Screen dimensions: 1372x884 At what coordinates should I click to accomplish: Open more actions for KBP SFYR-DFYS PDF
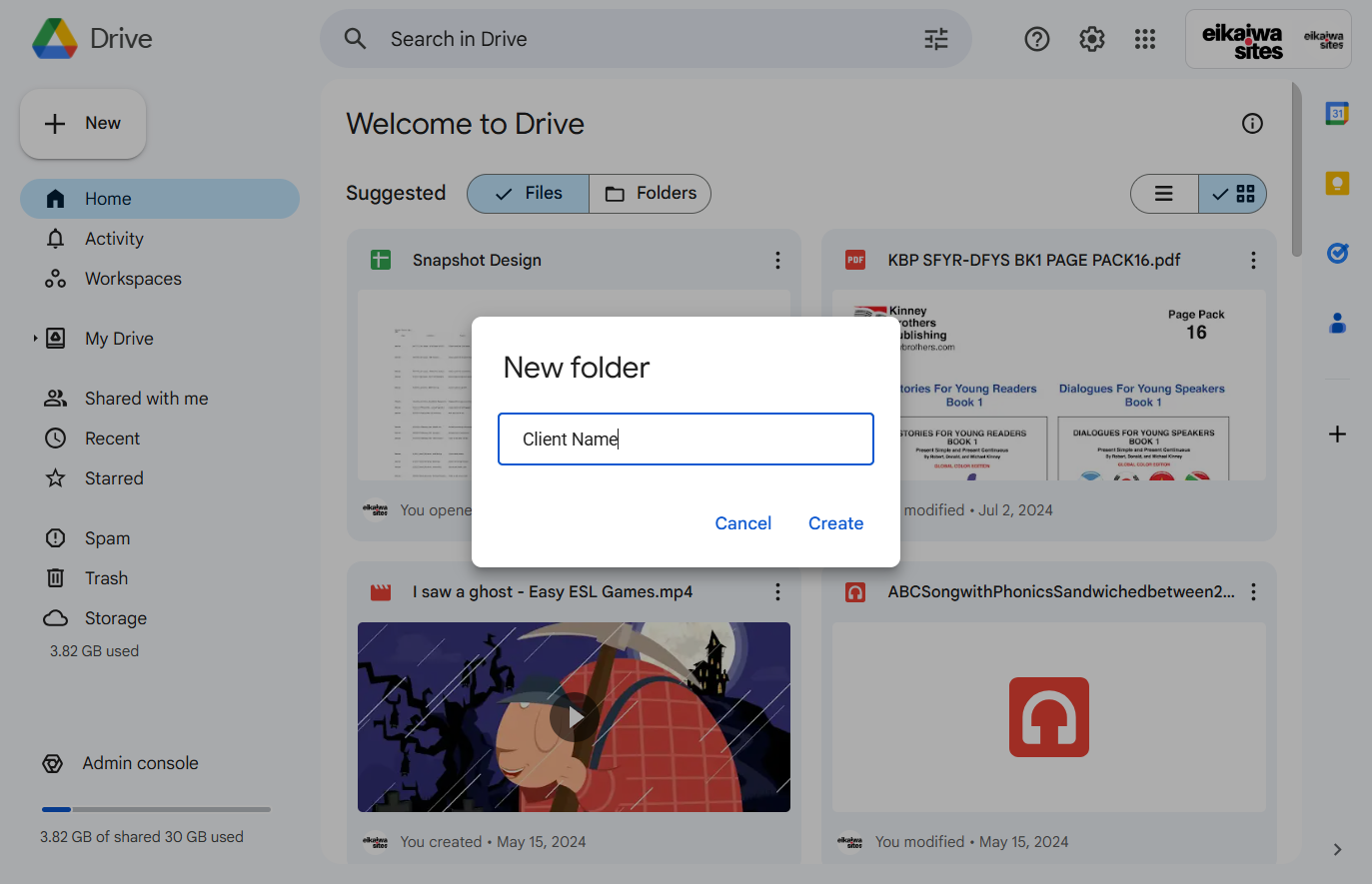[1253, 260]
